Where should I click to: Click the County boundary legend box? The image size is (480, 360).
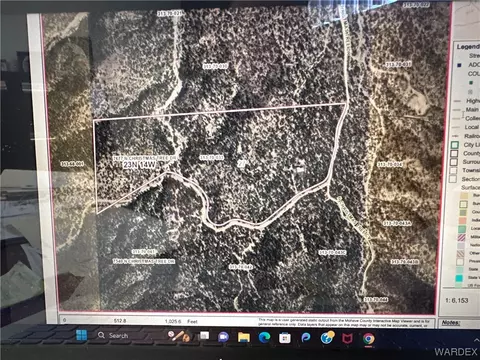pyautogui.click(x=454, y=154)
